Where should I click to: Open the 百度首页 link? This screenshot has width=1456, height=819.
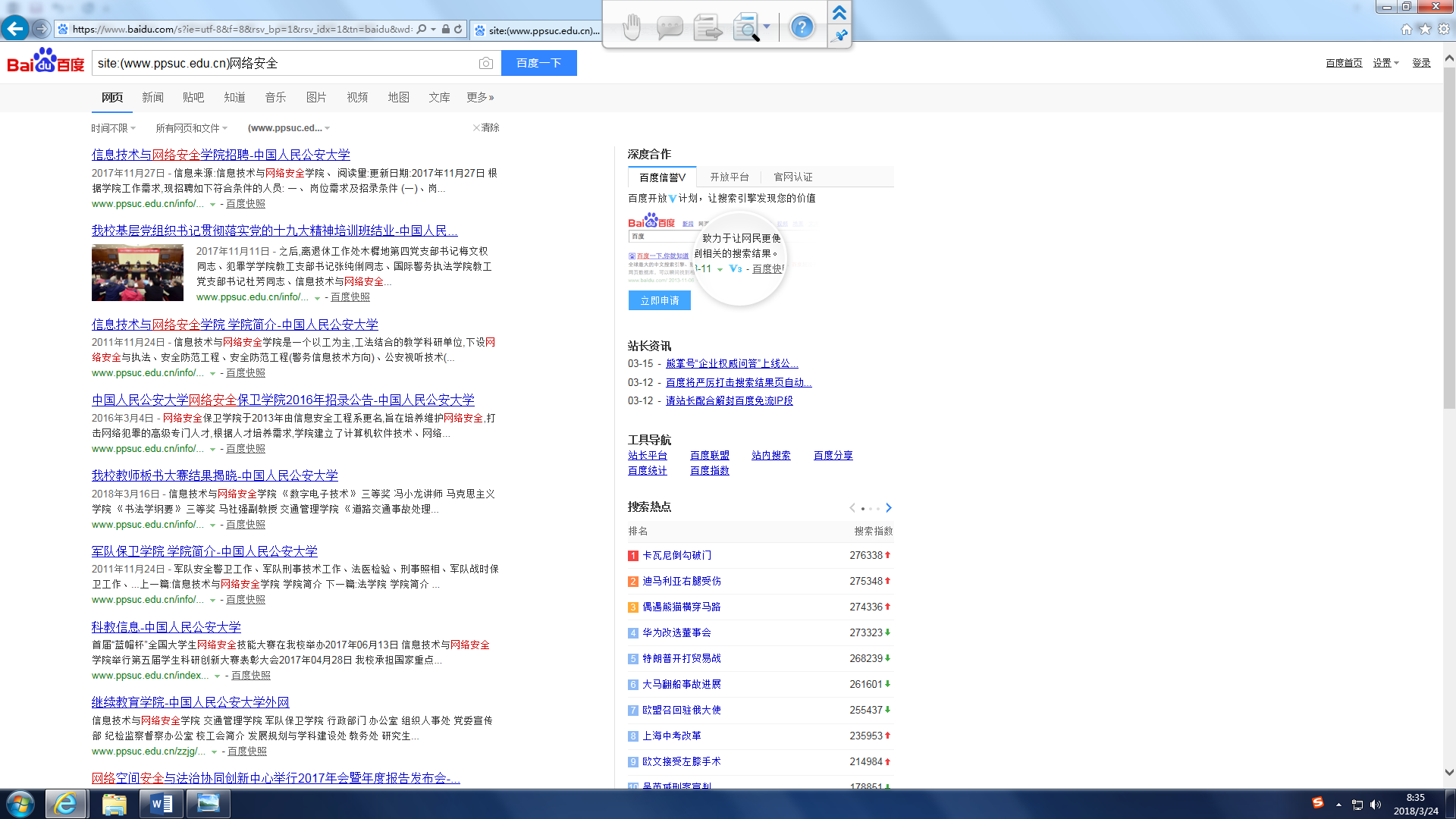tap(1344, 63)
